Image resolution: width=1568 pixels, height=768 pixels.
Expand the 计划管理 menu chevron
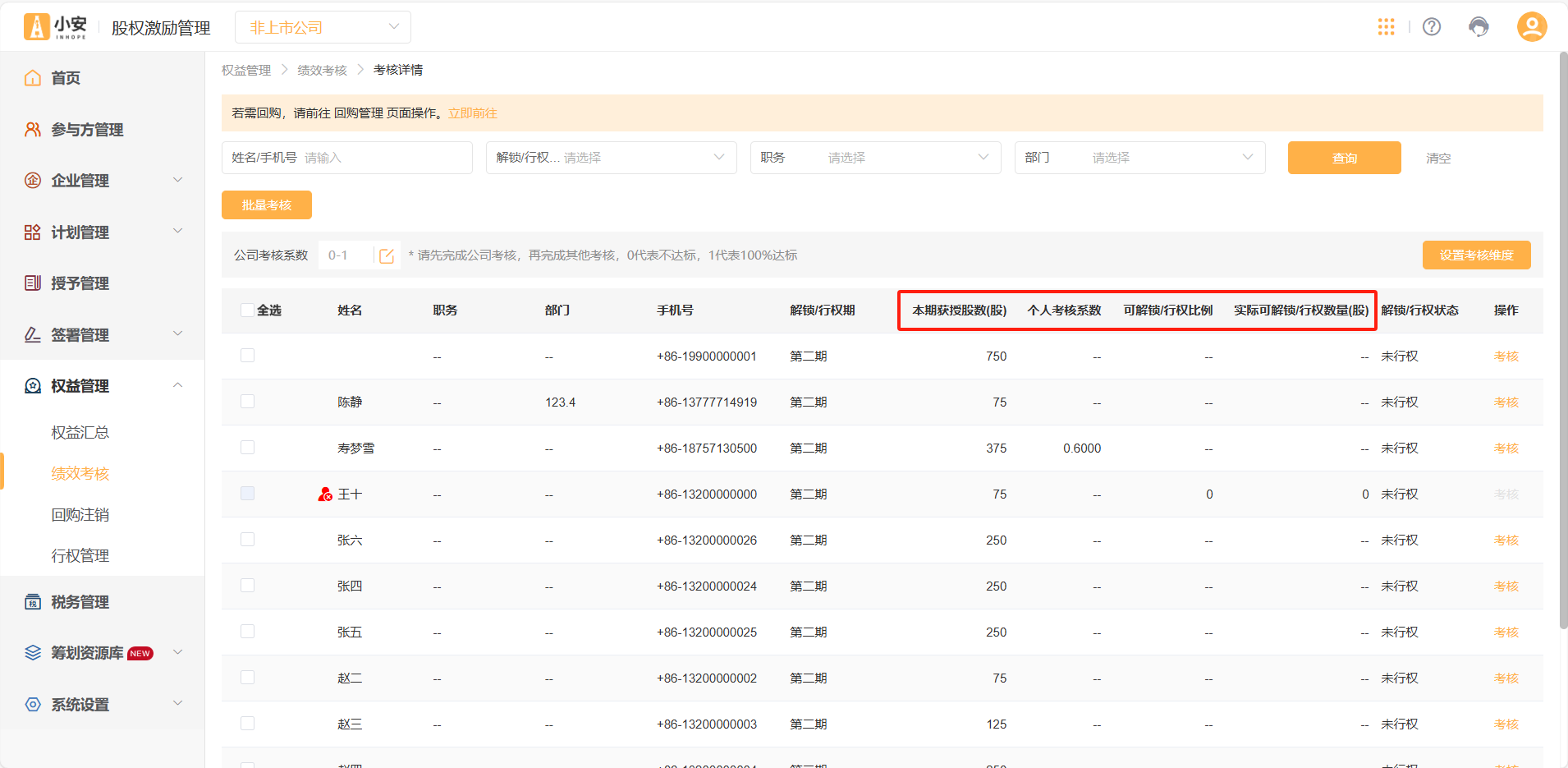[x=178, y=232]
